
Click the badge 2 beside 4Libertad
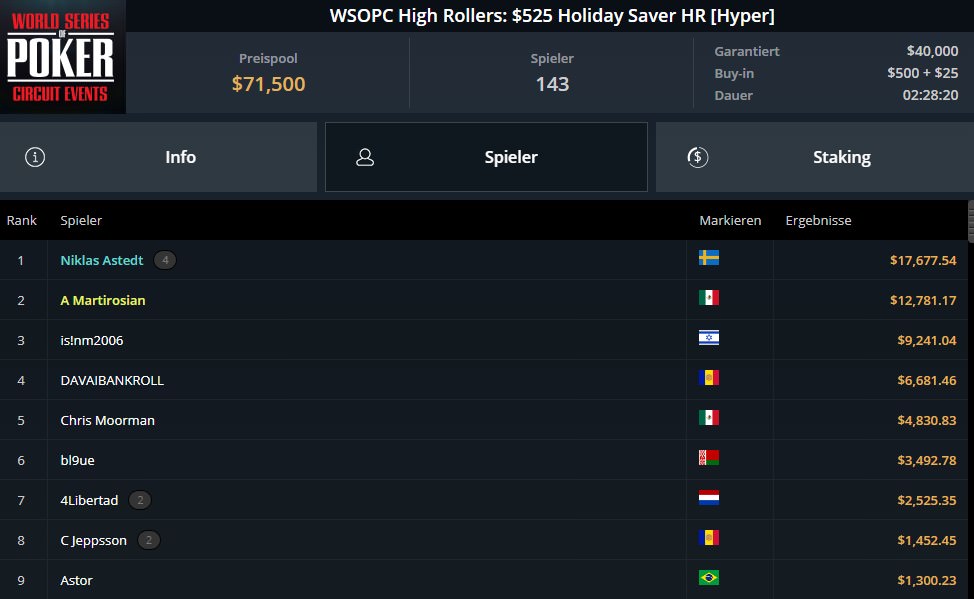pyautogui.click(x=140, y=500)
